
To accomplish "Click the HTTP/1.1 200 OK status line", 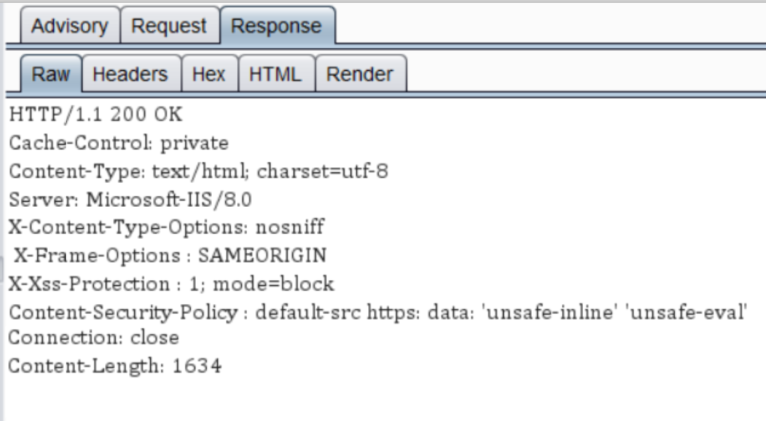I will coord(96,115).
